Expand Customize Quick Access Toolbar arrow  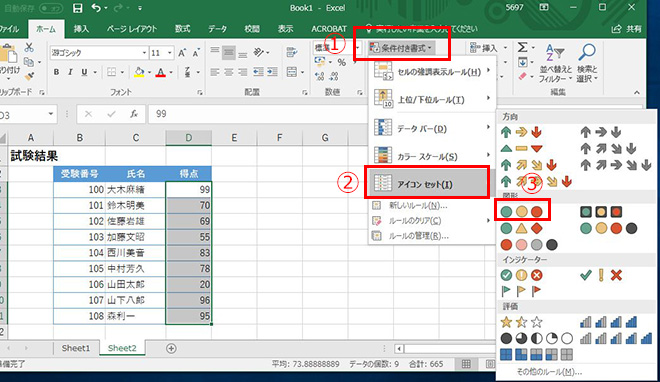tap(140, 8)
